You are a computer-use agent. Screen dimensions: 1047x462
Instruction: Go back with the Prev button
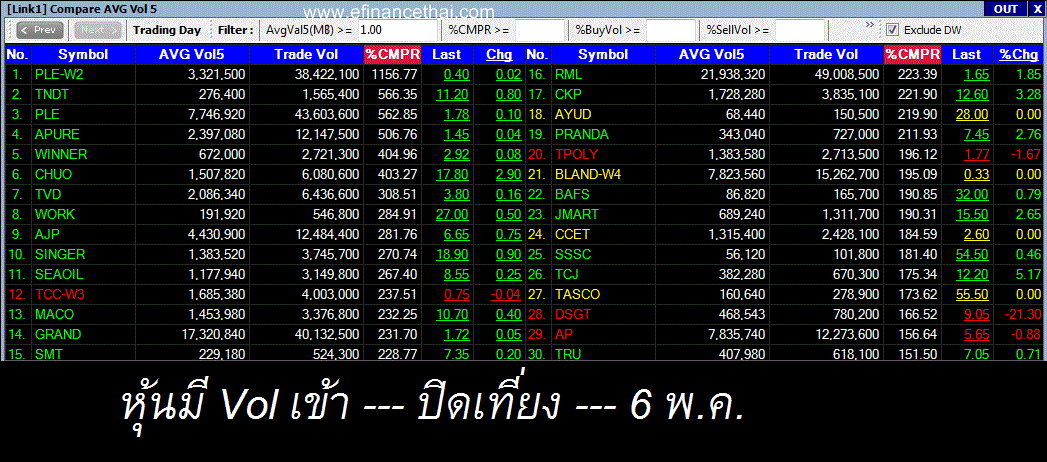pos(40,30)
